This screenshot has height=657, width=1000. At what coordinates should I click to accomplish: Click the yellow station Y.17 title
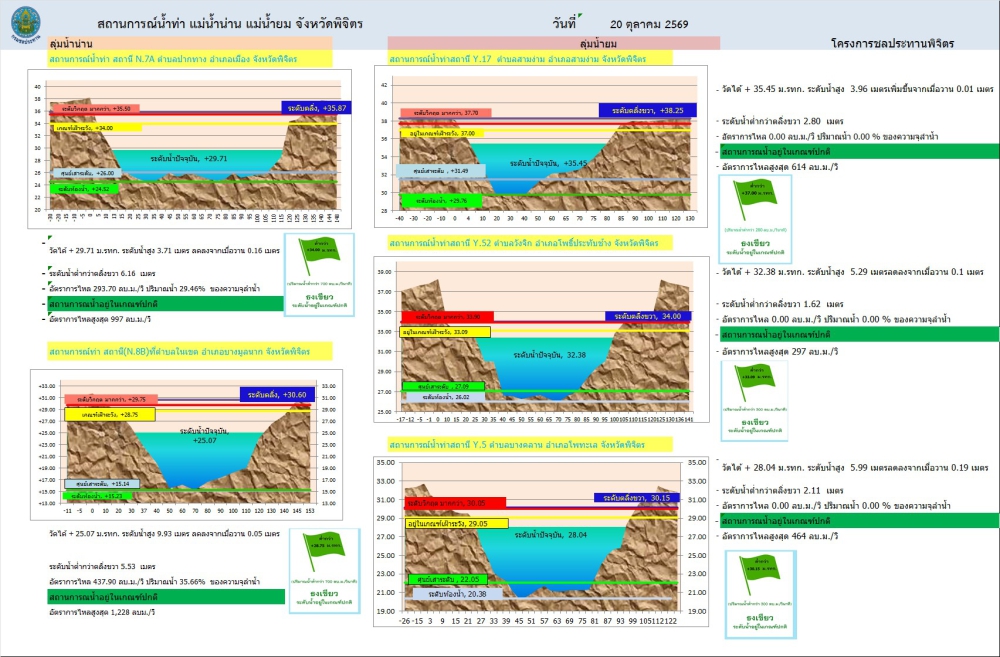coord(530,59)
